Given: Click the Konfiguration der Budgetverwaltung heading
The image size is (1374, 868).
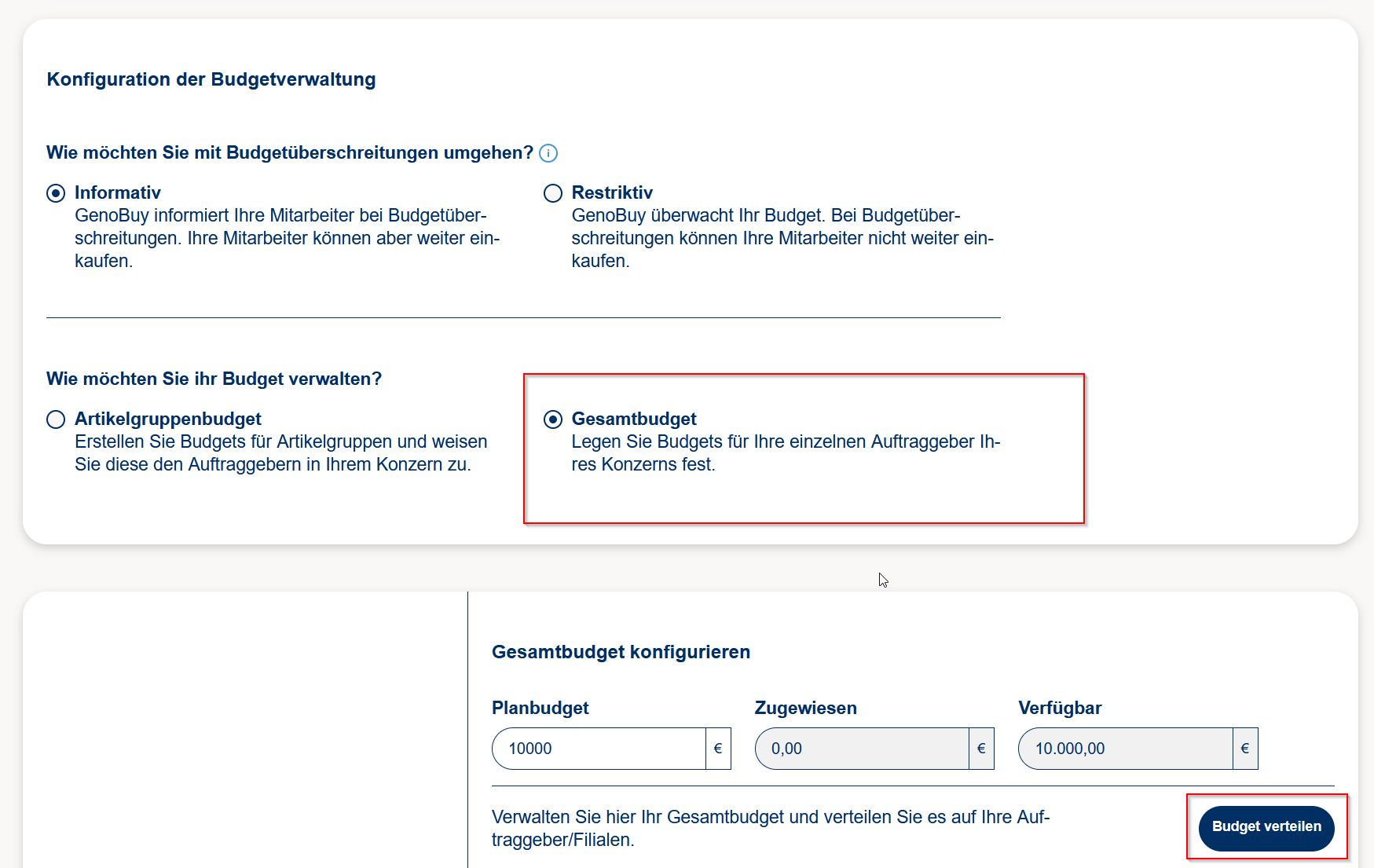Looking at the screenshot, I should click(211, 79).
